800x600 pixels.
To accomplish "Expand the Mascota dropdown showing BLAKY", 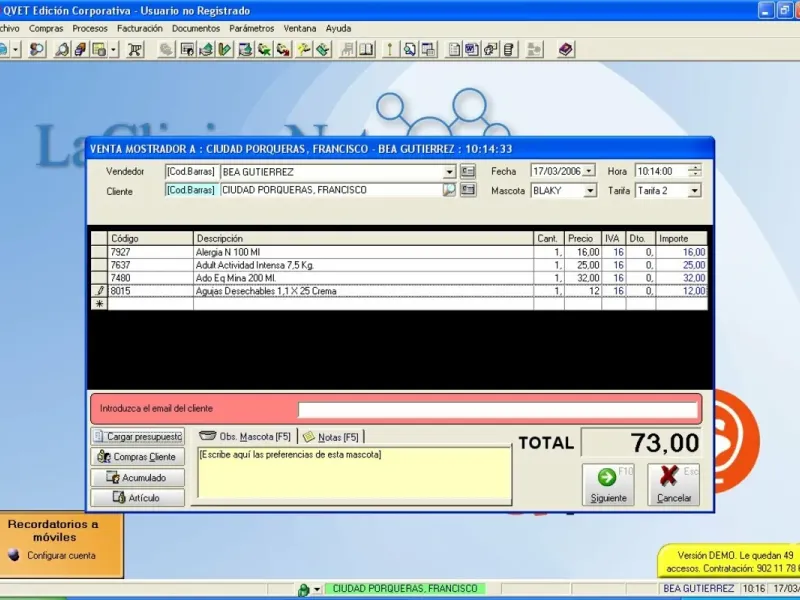I will point(590,191).
